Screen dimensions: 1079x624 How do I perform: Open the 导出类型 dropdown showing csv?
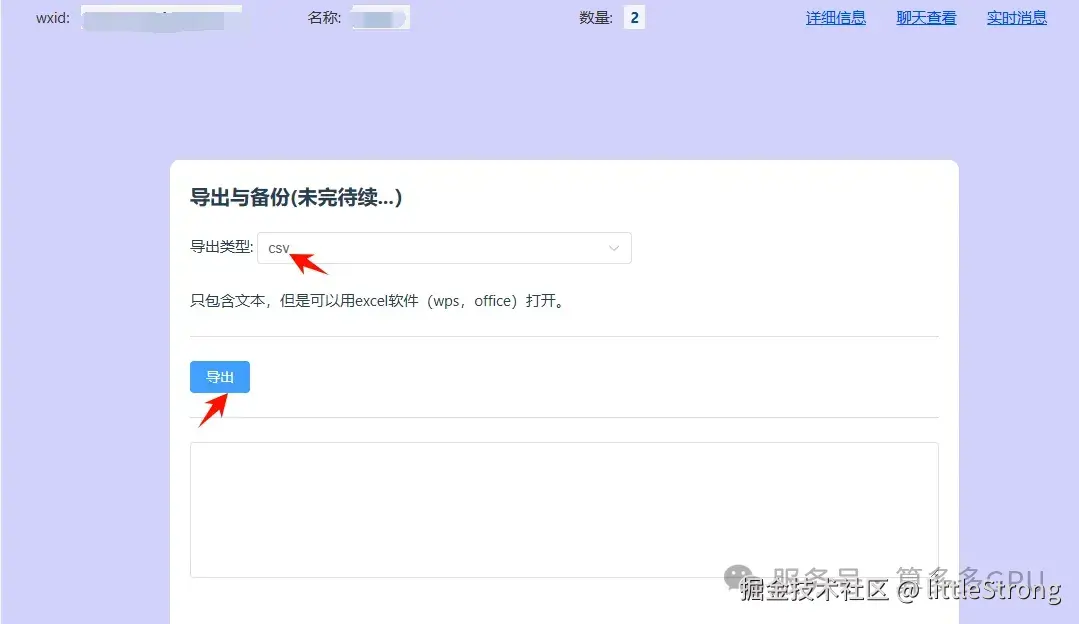click(x=444, y=248)
